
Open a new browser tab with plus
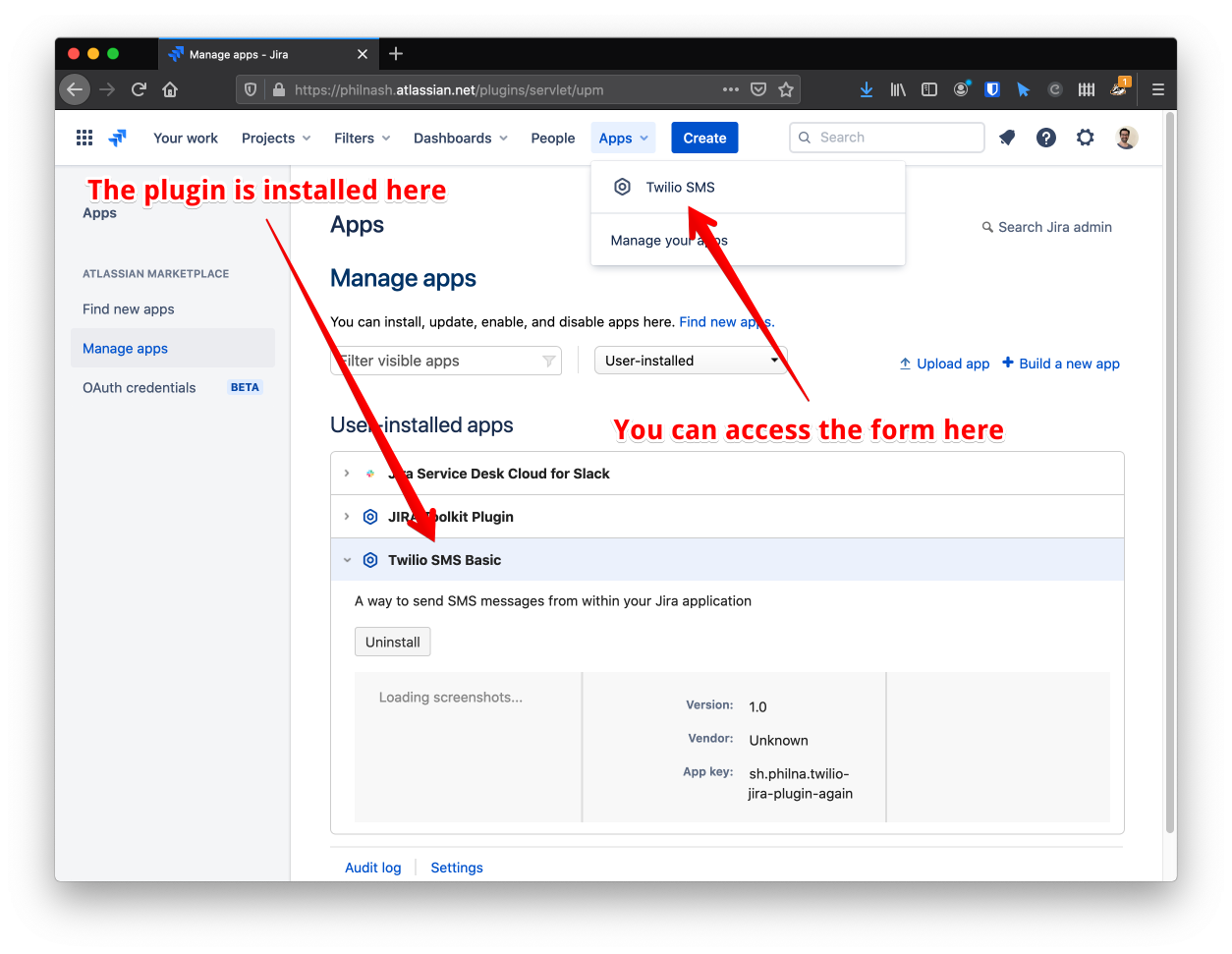[396, 54]
